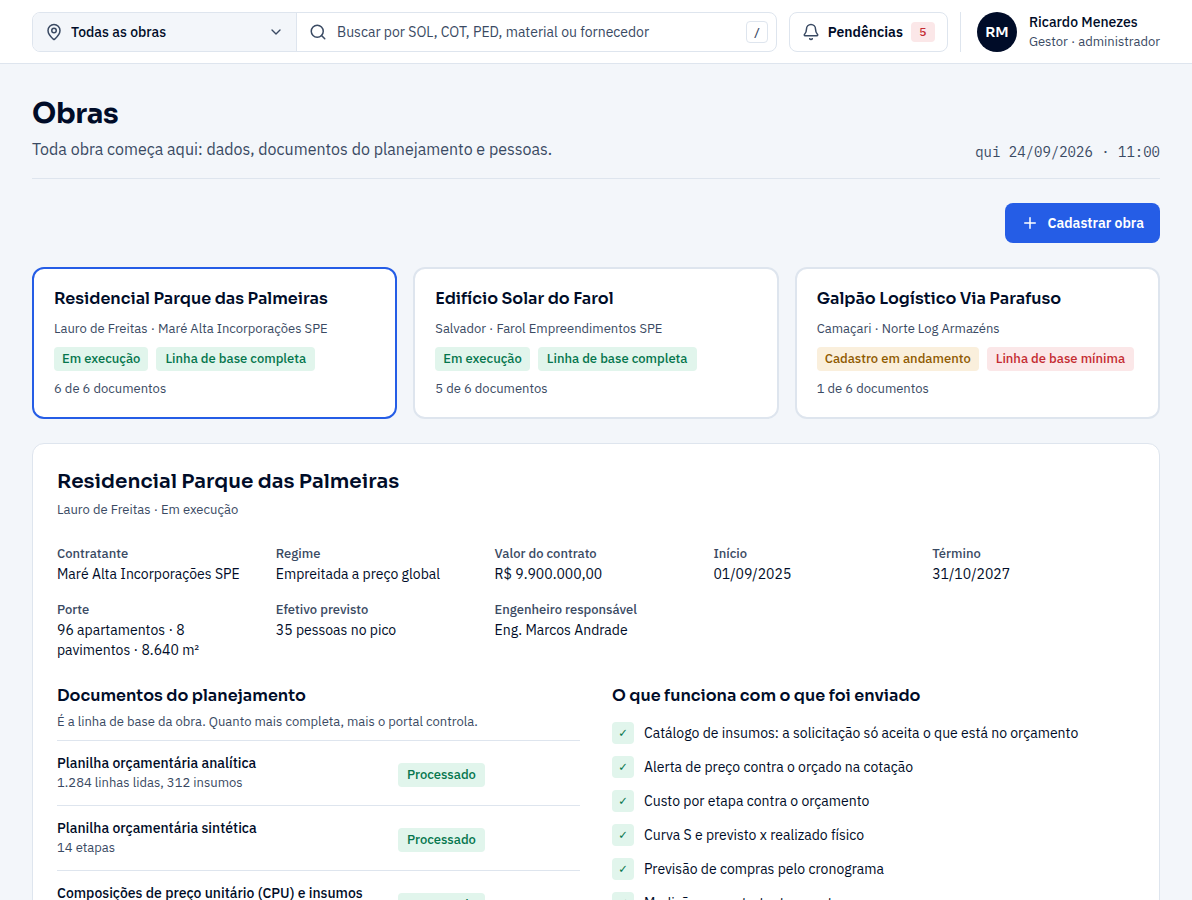Click the Cadastrar obra button
The height and width of the screenshot is (900, 1192).
click(x=1082, y=223)
